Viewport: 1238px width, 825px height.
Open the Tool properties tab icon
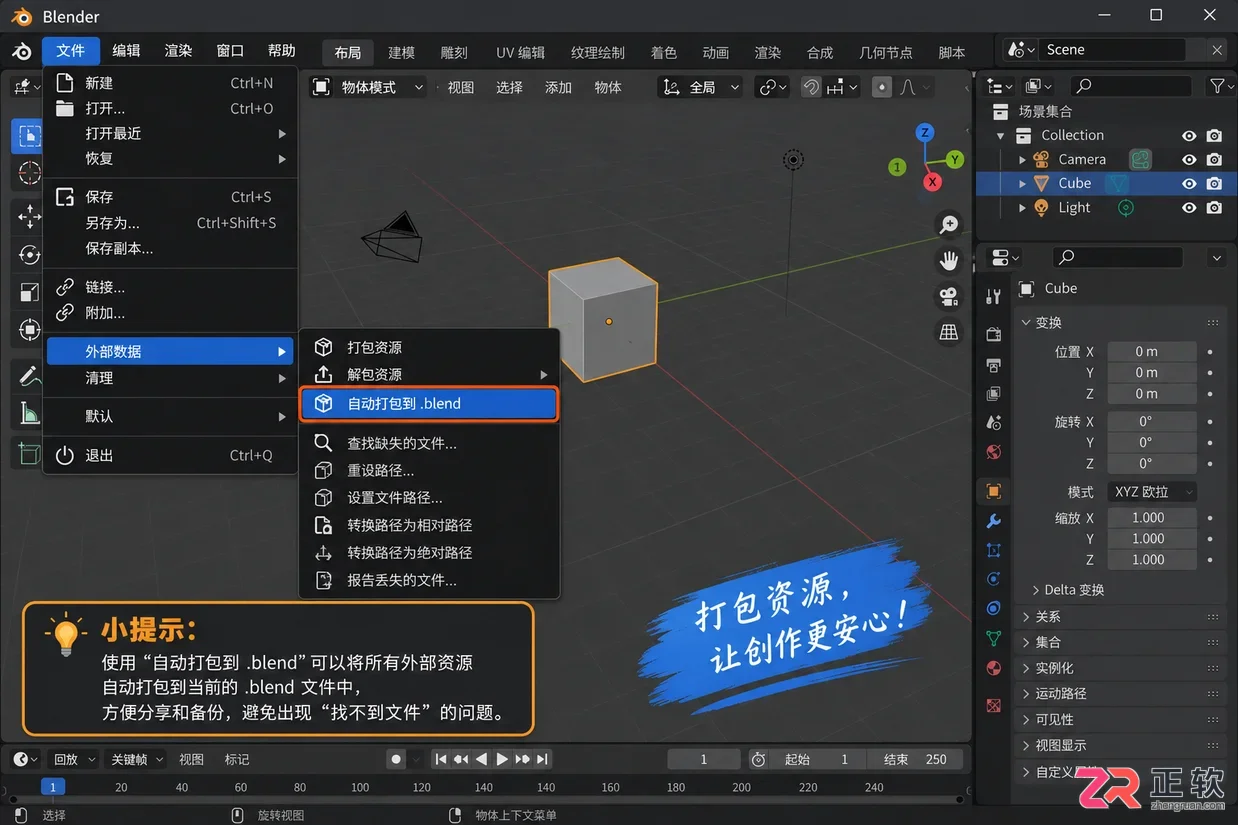[x=993, y=296]
